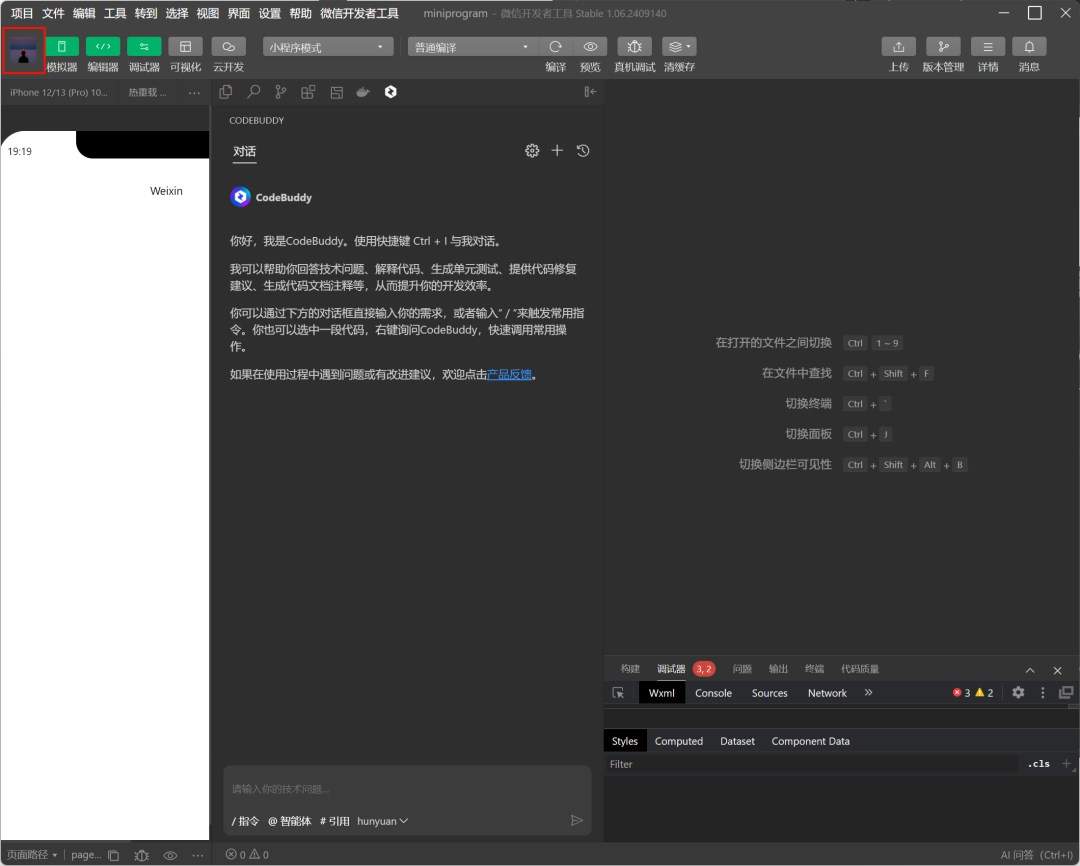The width and height of the screenshot is (1080, 866).
Task: Switch to the 问题 panel tab
Action: [742, 669]
